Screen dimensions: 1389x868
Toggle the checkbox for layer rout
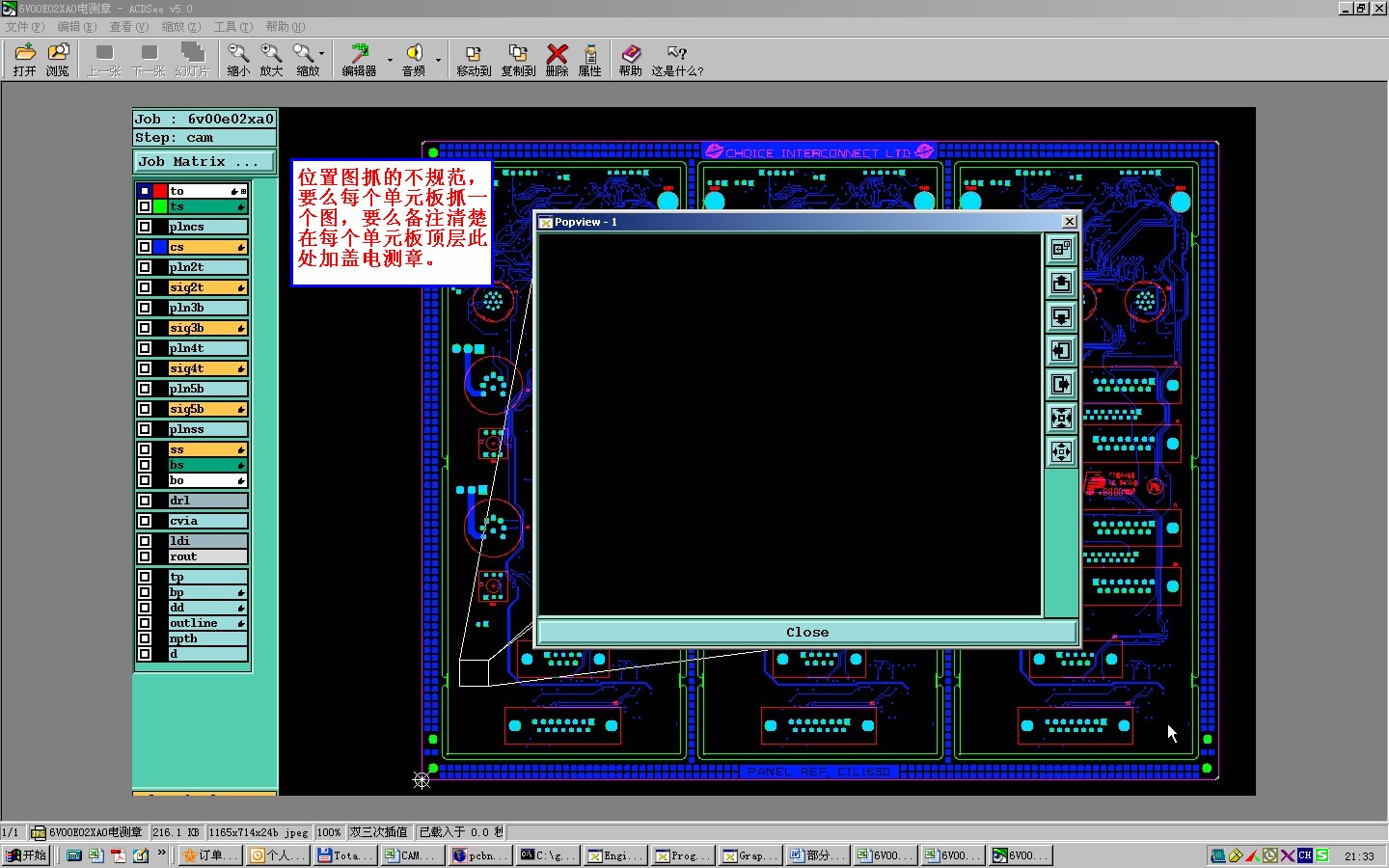pos(145,556)
